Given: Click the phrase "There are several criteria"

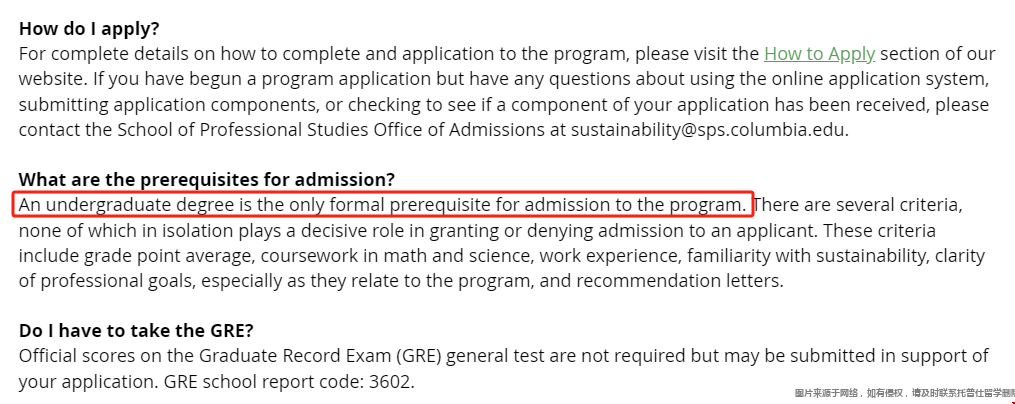Looking at the screenshot, I should point(855,205).
